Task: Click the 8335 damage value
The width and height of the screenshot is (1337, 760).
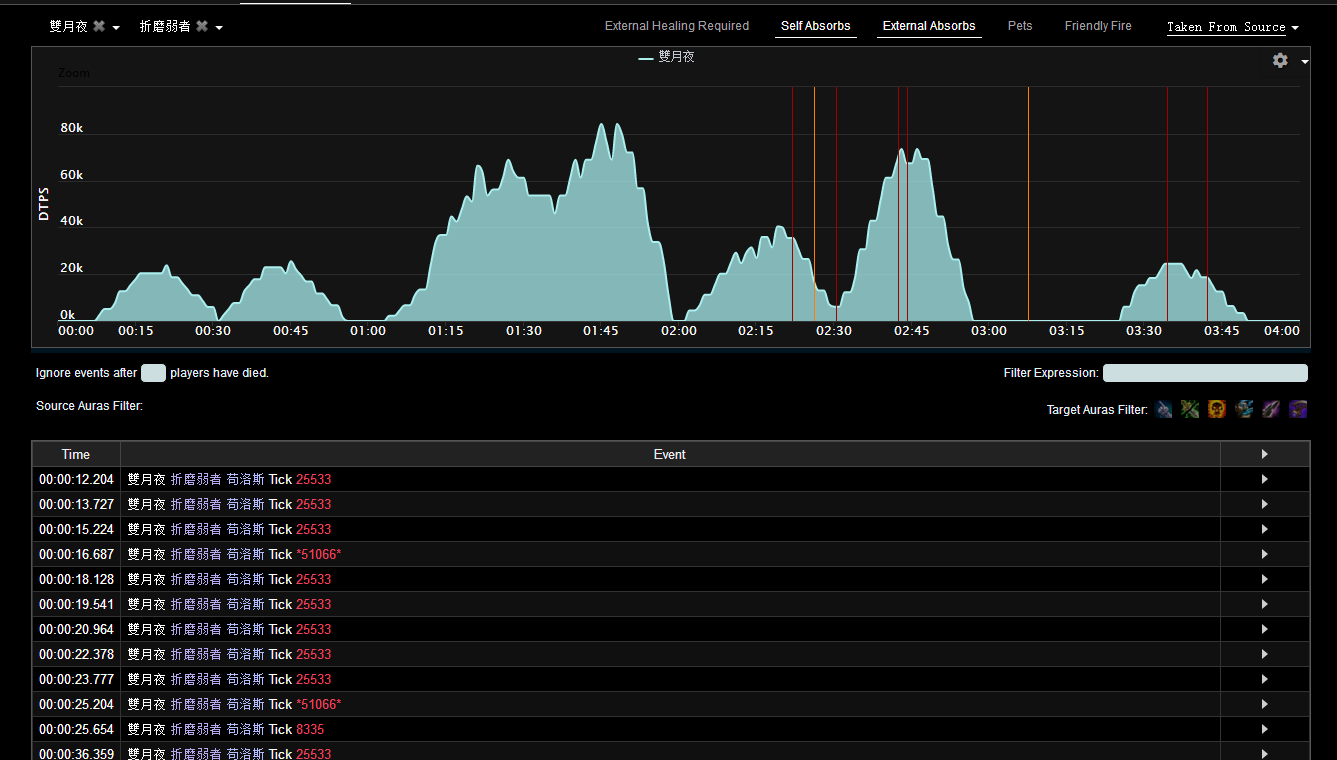Action: point(310,729)
